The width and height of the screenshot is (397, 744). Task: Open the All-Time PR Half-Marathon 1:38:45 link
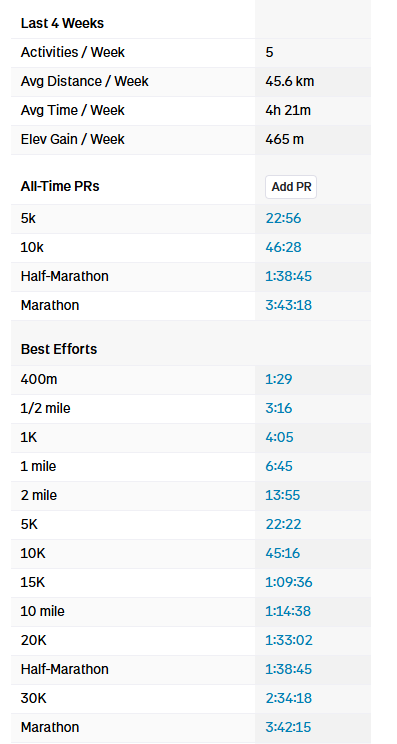[288, 277]
